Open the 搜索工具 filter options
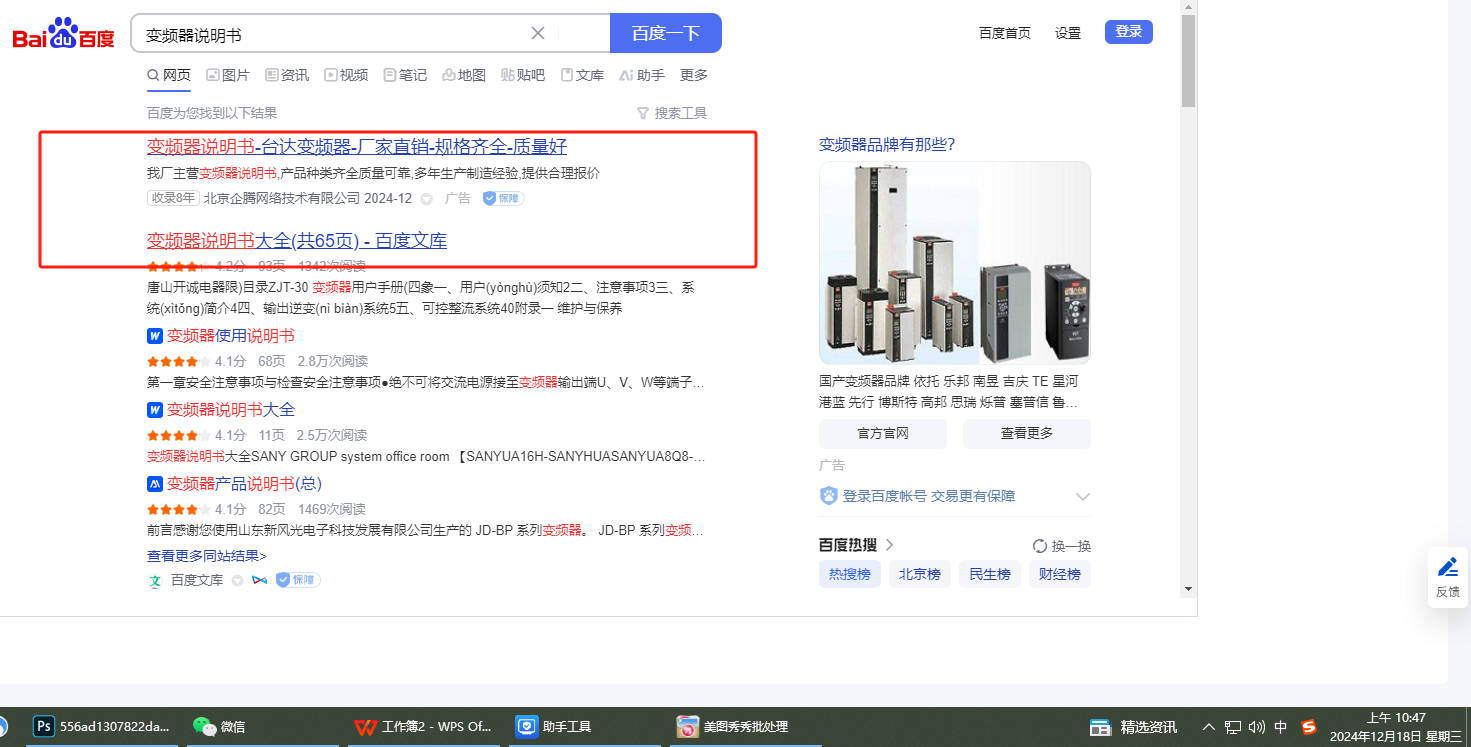The height and width of the screenshot is (747, 1471). (672, 113)
